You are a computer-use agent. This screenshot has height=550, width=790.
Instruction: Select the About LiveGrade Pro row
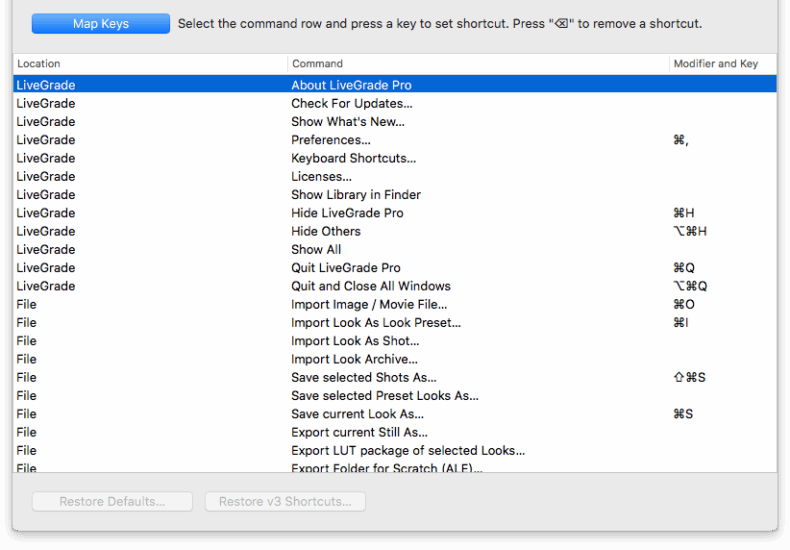[351, 85]
